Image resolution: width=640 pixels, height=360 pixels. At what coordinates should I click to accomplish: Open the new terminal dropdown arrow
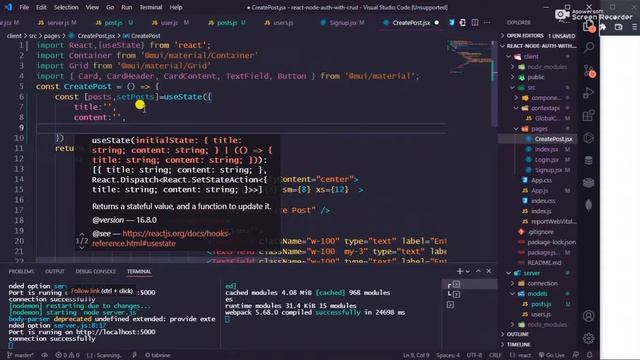[x=468, y=271]
